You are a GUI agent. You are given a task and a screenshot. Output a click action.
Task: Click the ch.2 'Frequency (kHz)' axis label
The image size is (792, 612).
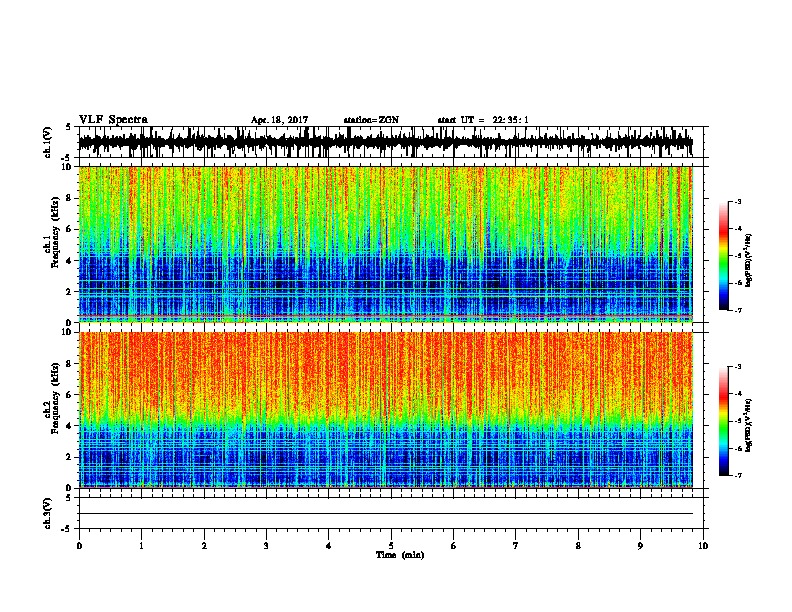pyautogui.click(x=56, y=398)
